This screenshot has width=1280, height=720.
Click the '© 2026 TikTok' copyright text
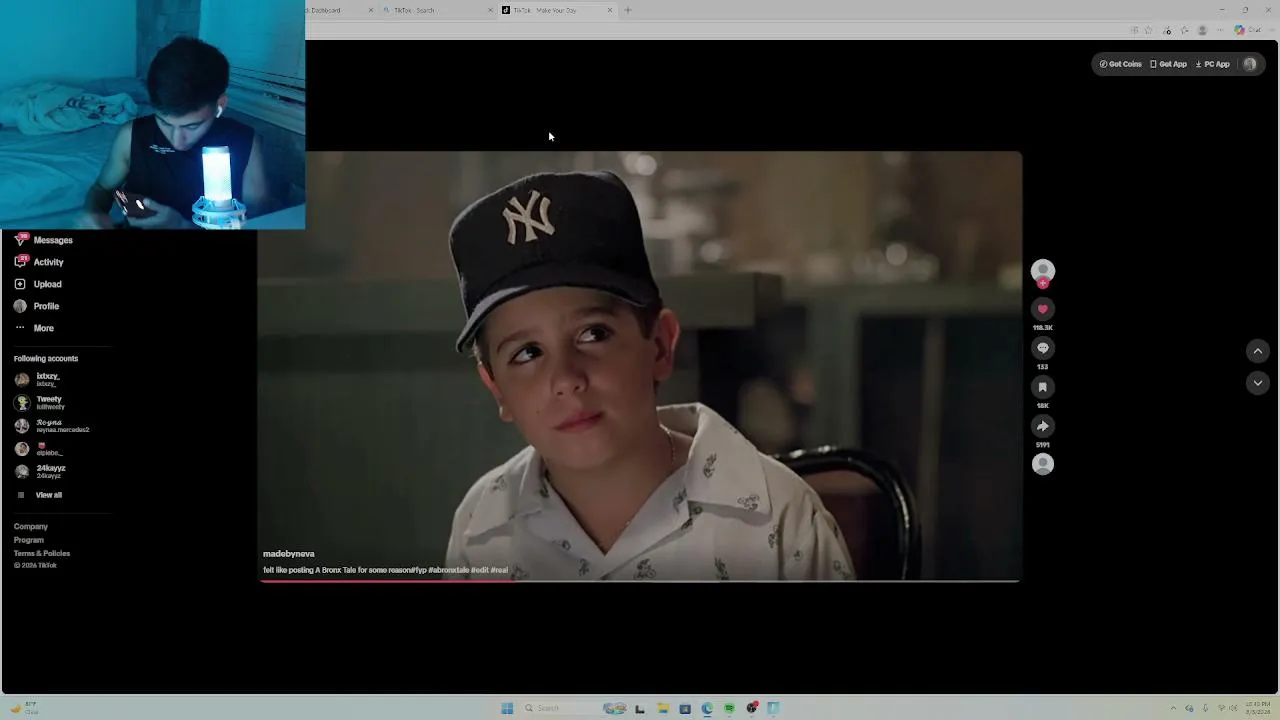coord(35,566)
